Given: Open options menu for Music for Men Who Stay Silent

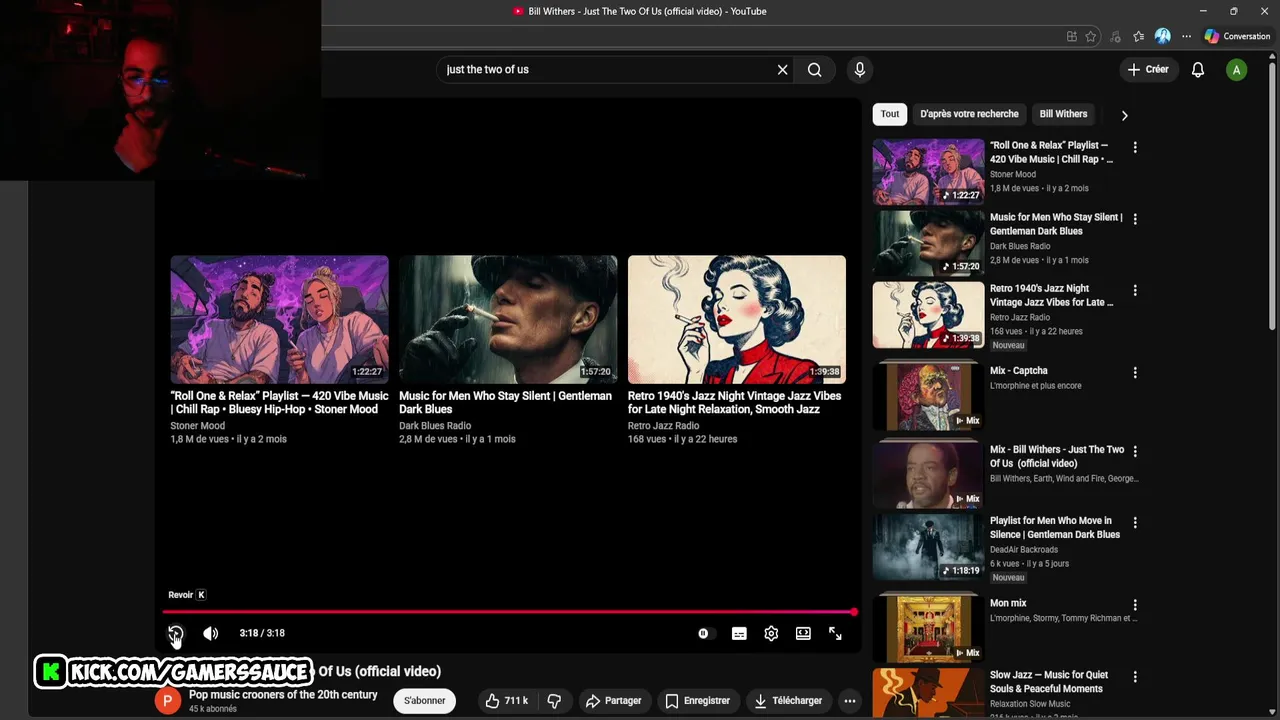Looking at the screenshot, I should pos(1135,219).
